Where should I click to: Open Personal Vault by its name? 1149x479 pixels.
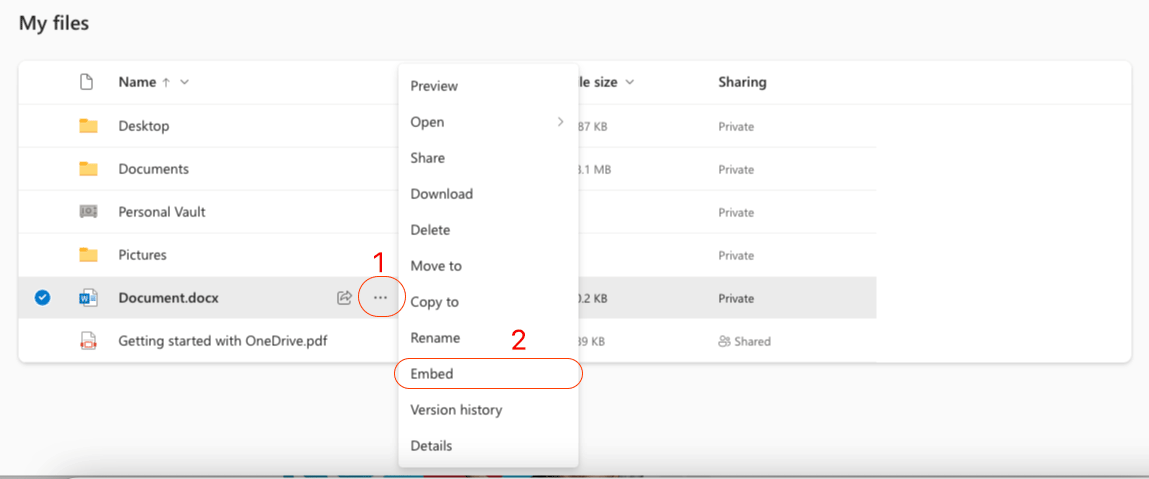coord(162,212)
